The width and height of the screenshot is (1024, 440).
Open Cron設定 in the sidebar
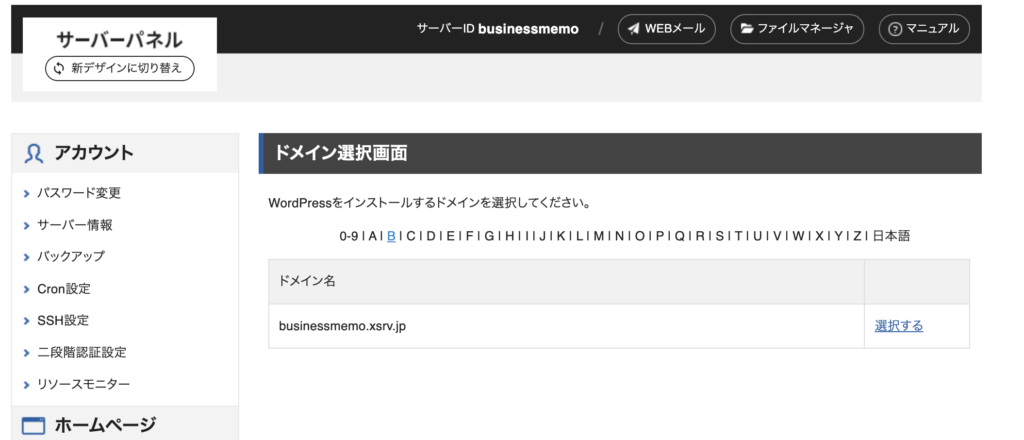click(x=64, y=289)
